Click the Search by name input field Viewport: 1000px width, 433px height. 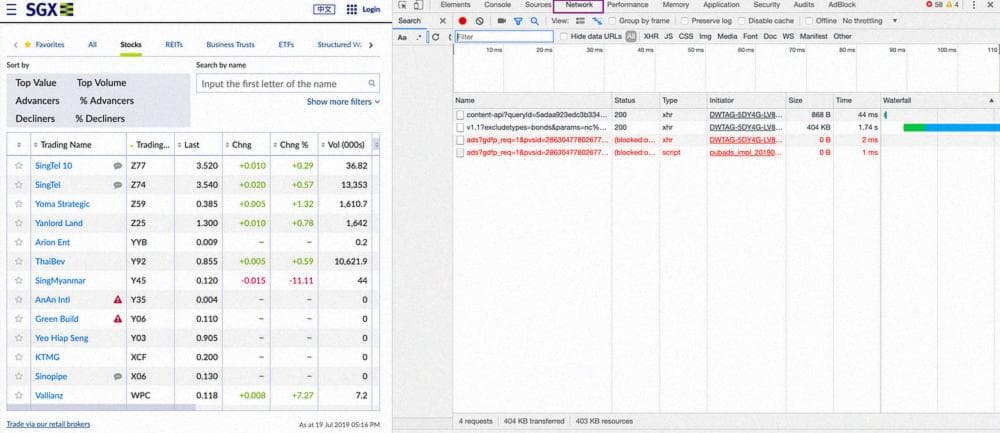(287, 84)
